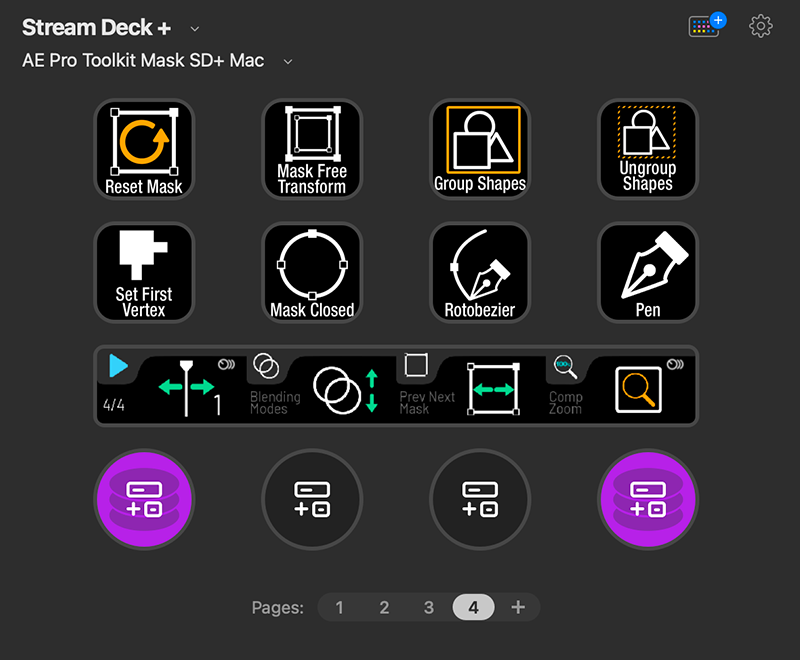Click the fourth purple dial stack
The height and width of the screenshot is (660, 800).
coord(648,499)
